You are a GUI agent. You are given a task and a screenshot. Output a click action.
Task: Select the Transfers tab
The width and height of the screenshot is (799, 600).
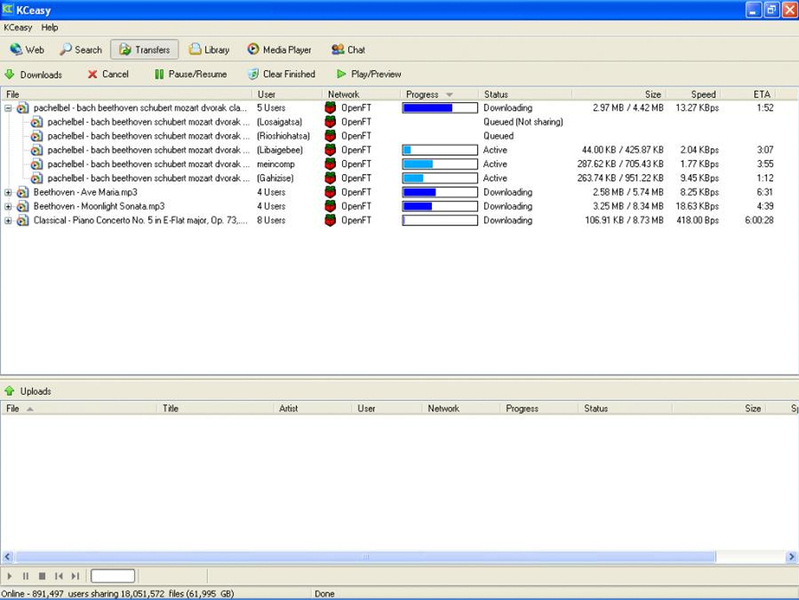click(145, 49)
